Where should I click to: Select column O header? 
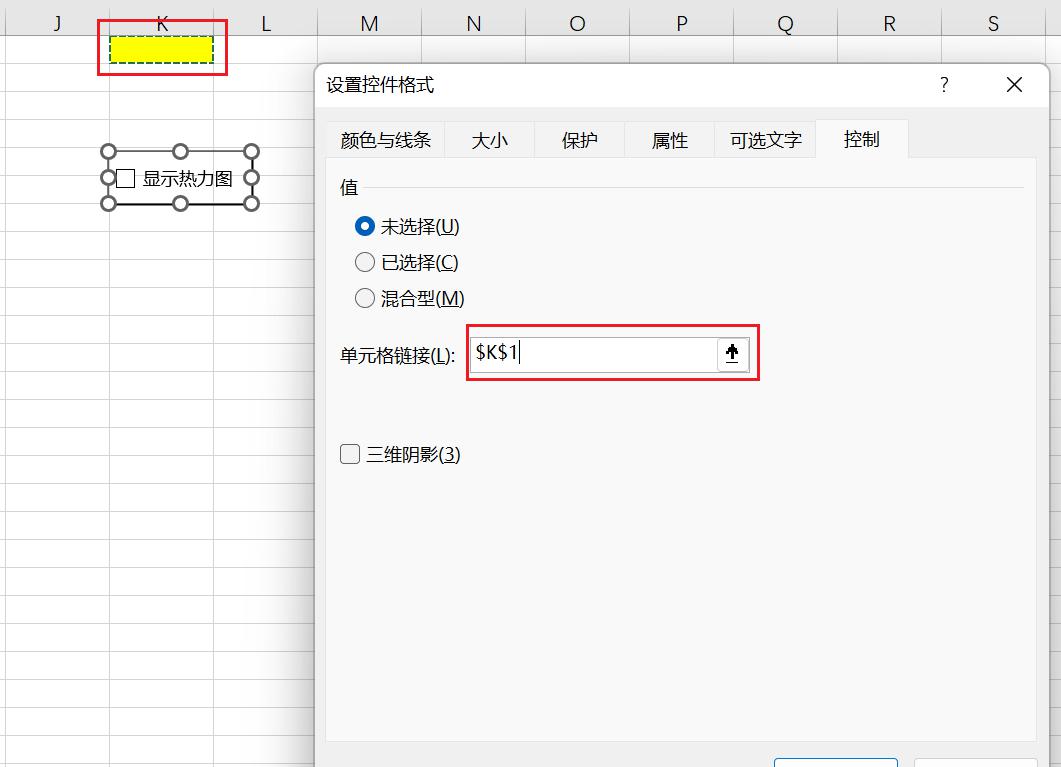click(x=577, y=24)
